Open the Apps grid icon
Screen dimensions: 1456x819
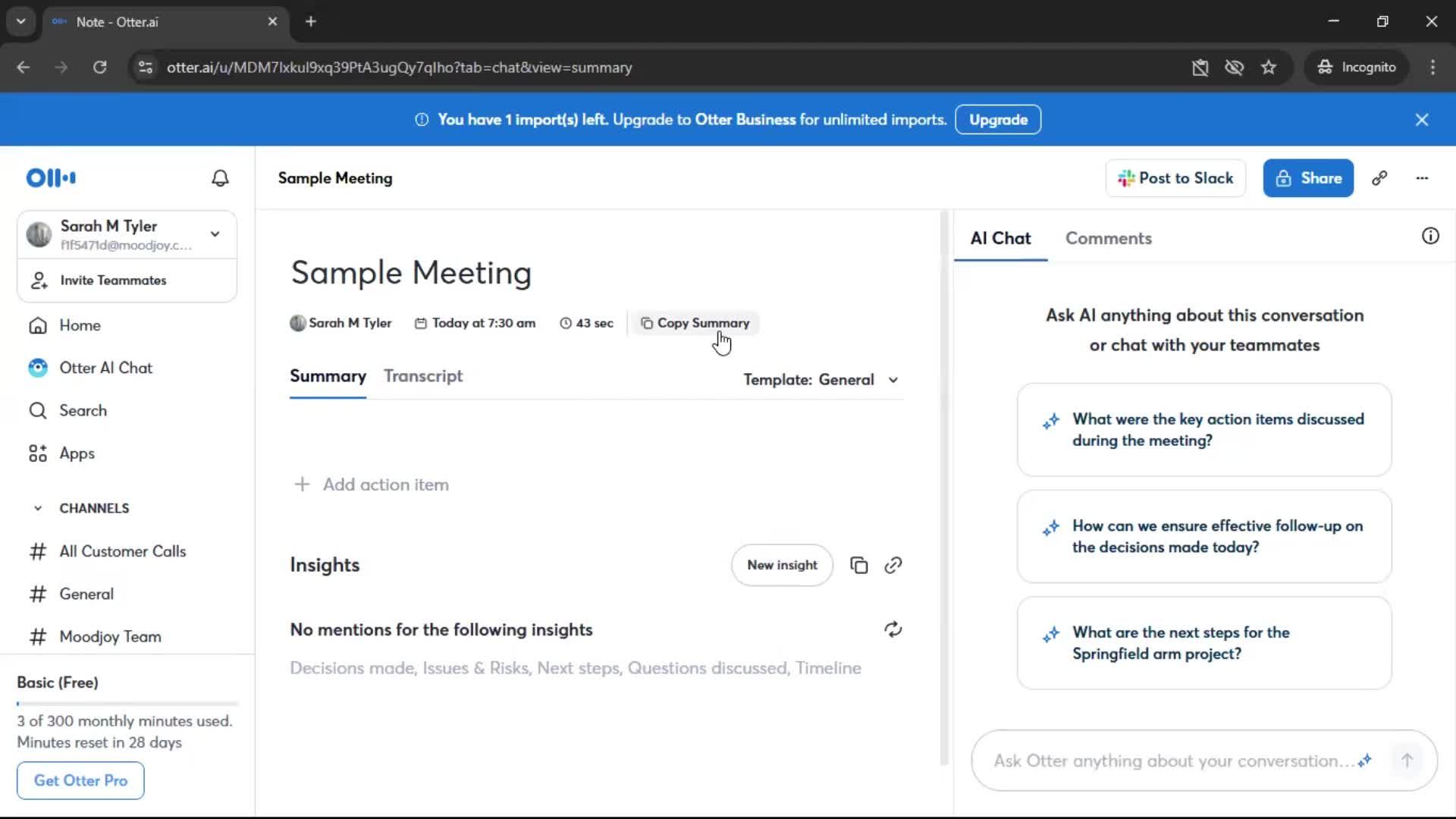[38, 453]
